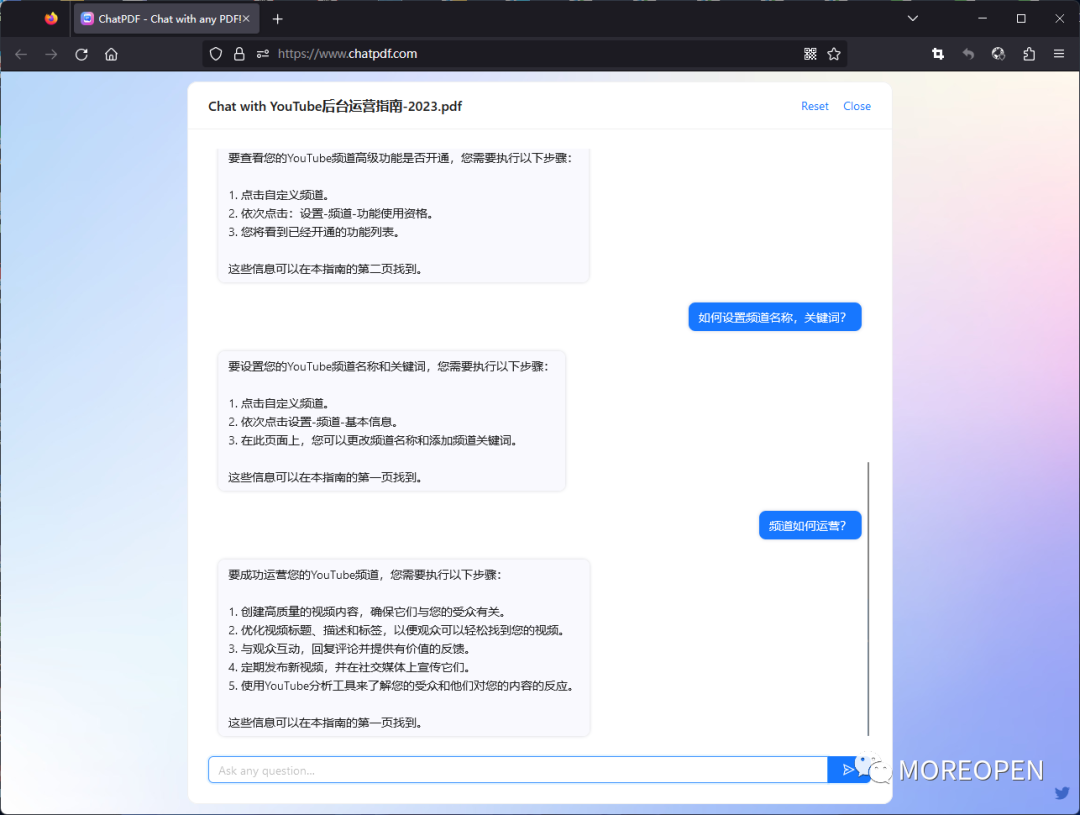This screenshot has width=1080, height=815.
Task: Click line 在此页面上，您可以更改频道名称
Action: 373,440
